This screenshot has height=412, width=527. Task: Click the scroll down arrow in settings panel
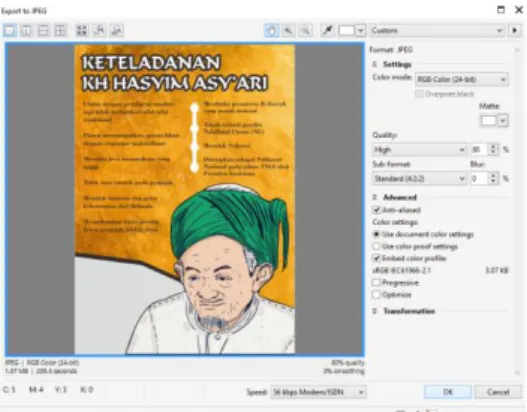click(517, 372)
